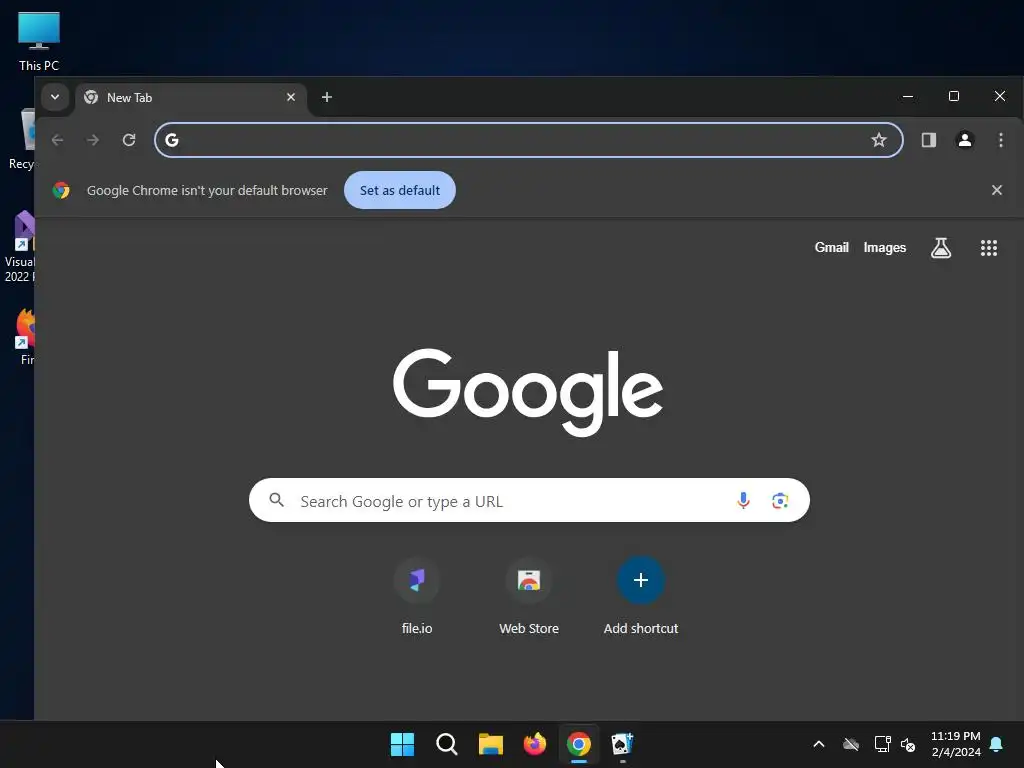Minimize the Chrome window
Screen dimensions: 1024x768
908,96
